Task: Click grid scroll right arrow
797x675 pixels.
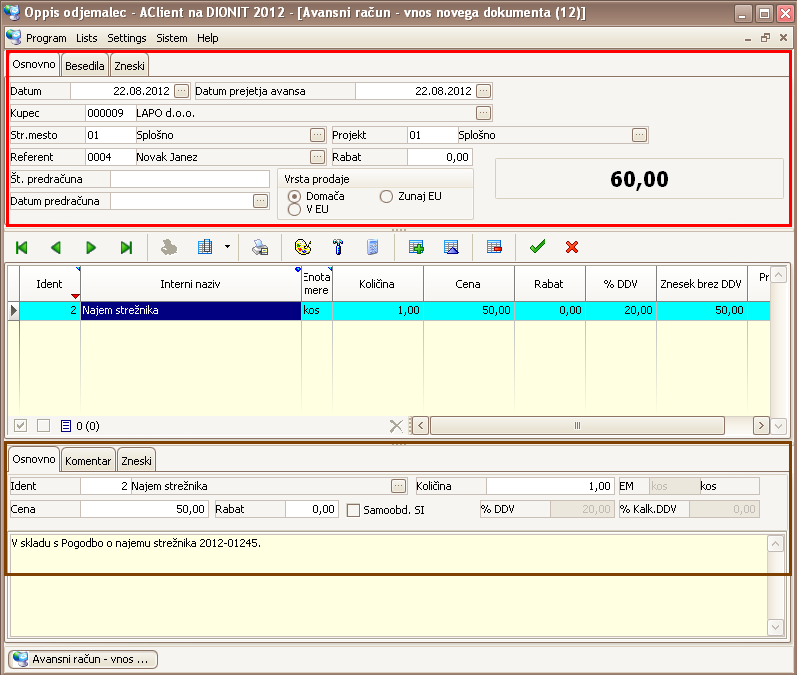Action: (760, 425)
